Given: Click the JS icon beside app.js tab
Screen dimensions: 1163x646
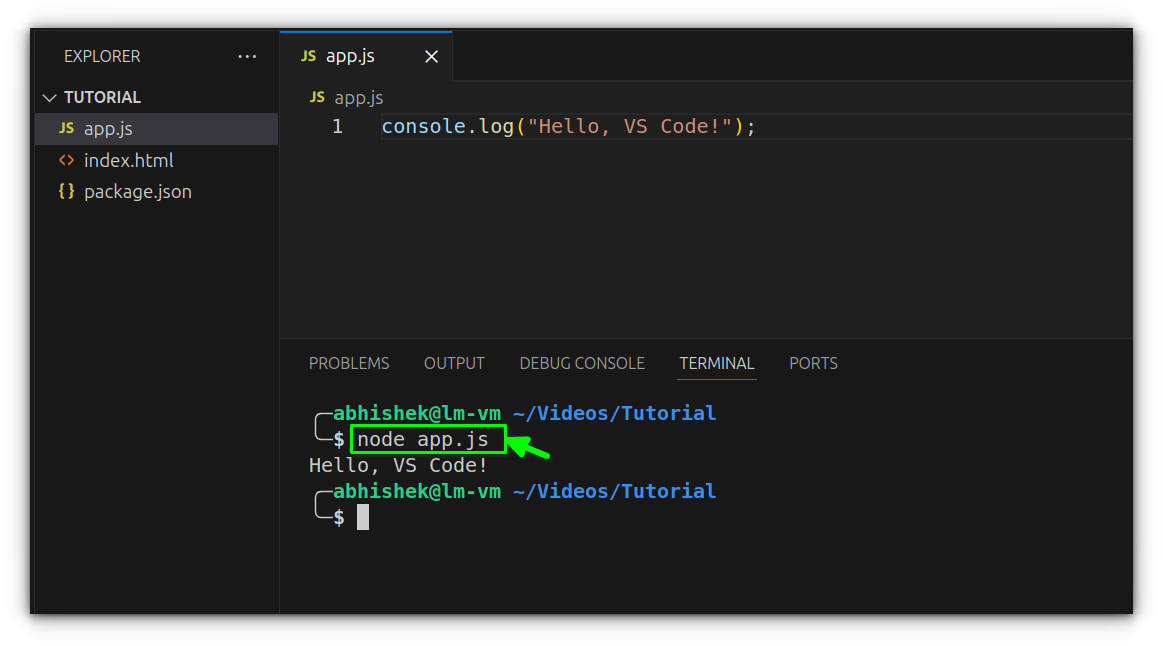Looking at the screenshot, I should [310, 56].
